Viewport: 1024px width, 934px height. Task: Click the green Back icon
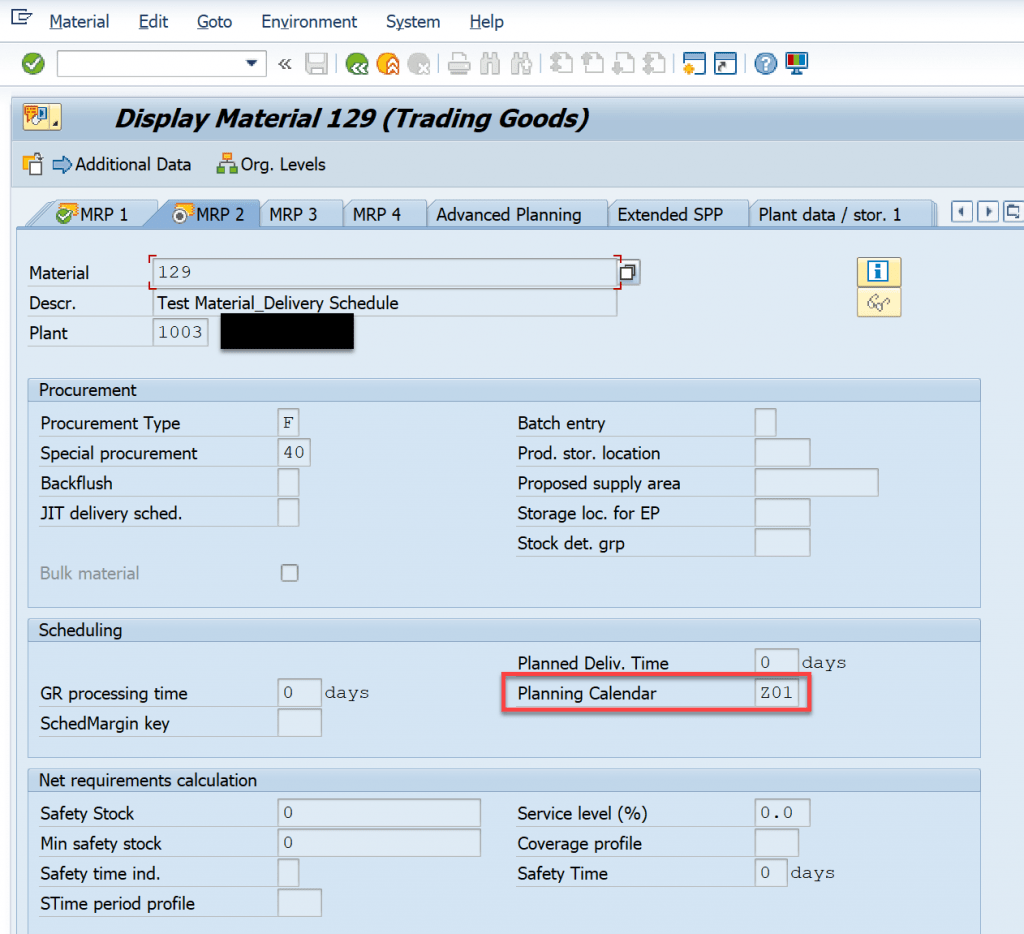click(x=357, y=64)
